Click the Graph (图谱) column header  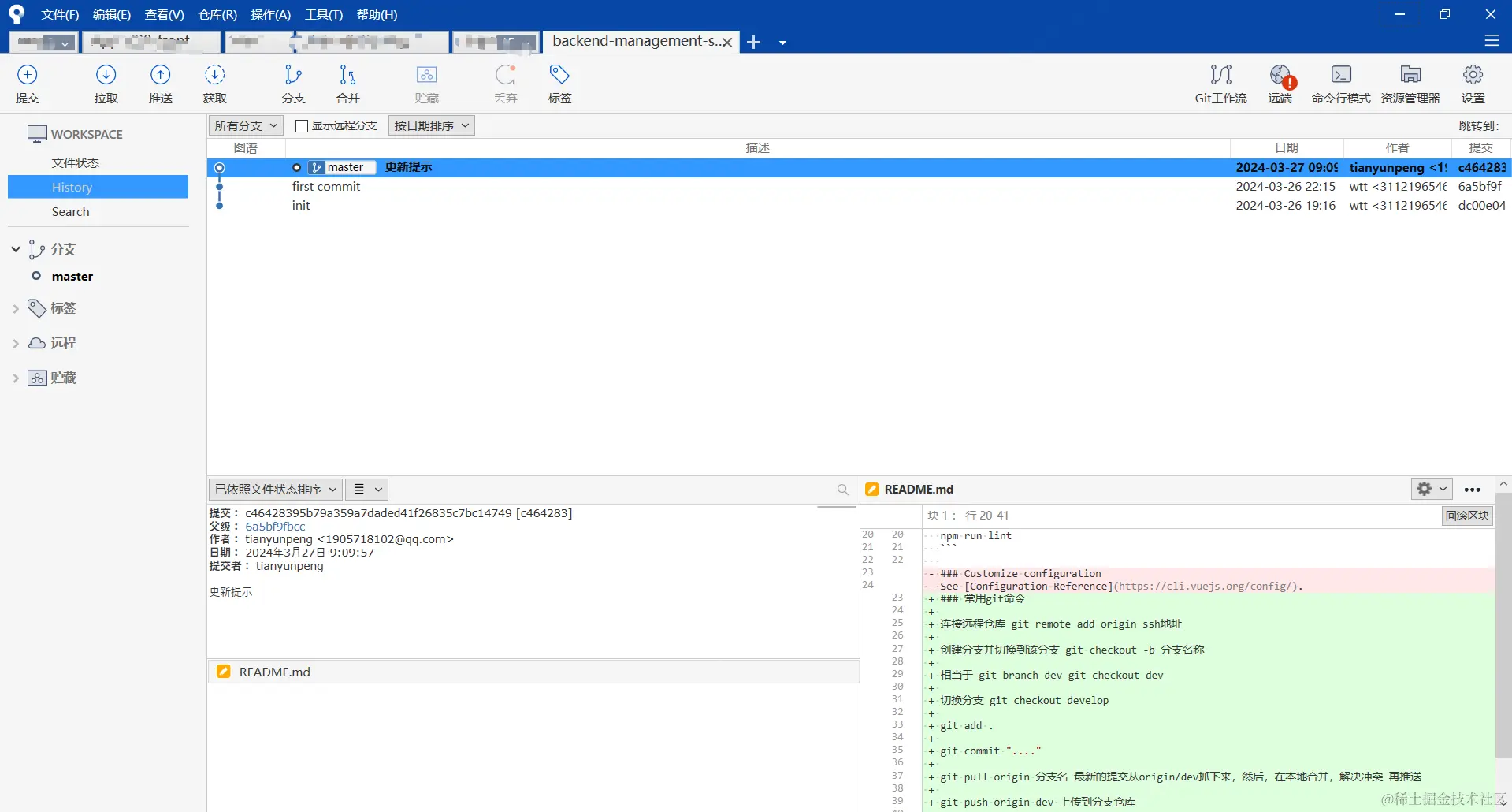click(246, 148)
